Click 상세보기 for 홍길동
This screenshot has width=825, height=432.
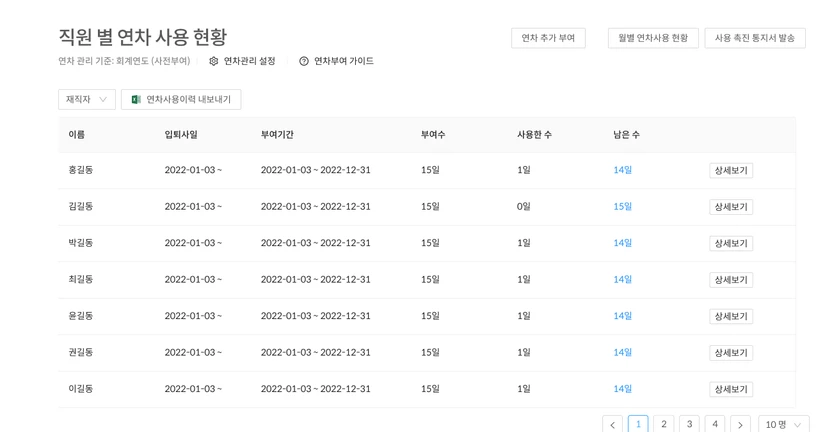(731, 170)
